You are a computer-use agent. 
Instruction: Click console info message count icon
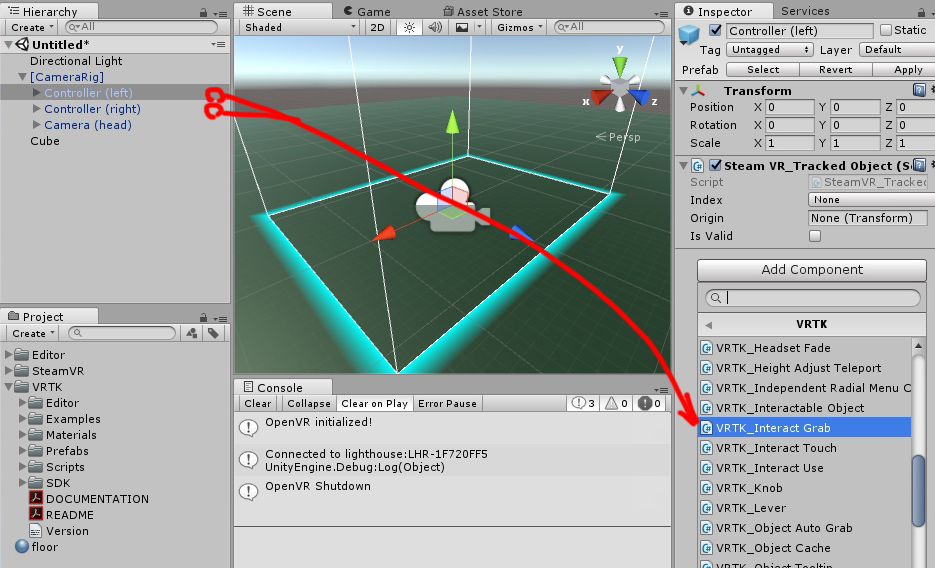(x=583, y=404)
